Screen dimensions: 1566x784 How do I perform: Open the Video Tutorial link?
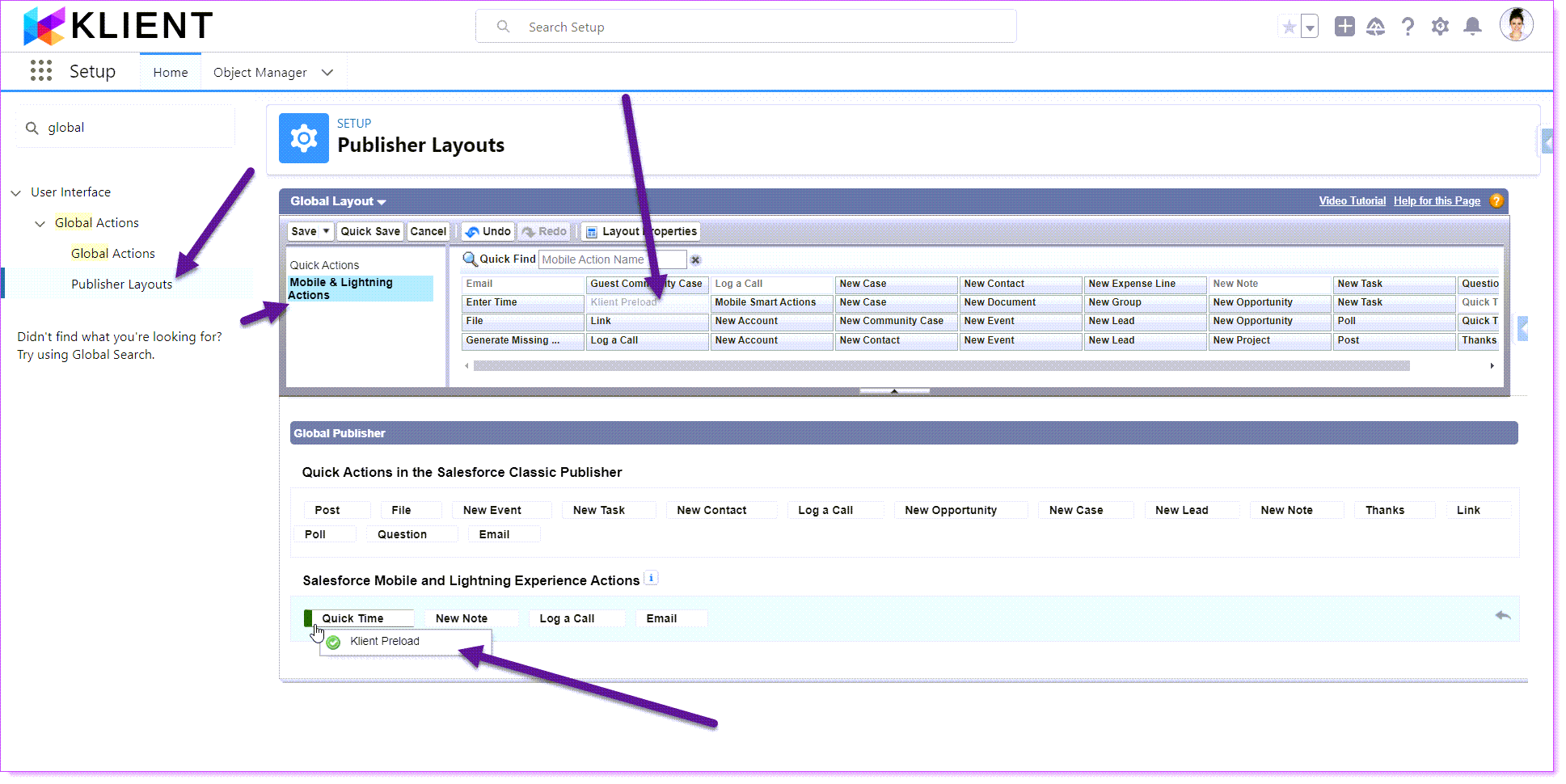pyautogui.click(x=1352, y=201)
